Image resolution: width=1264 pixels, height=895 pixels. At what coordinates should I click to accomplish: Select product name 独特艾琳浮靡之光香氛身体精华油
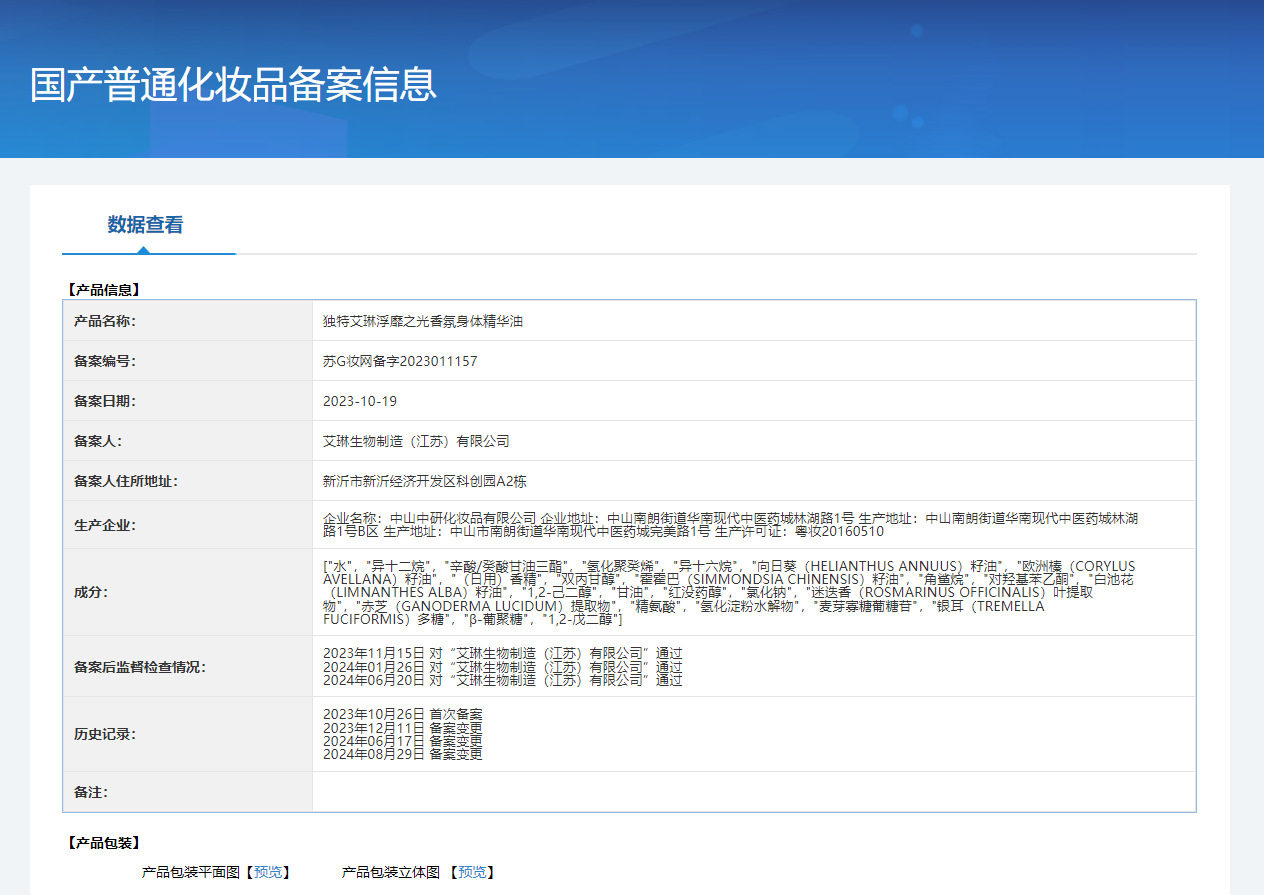(x=423, y=321)
